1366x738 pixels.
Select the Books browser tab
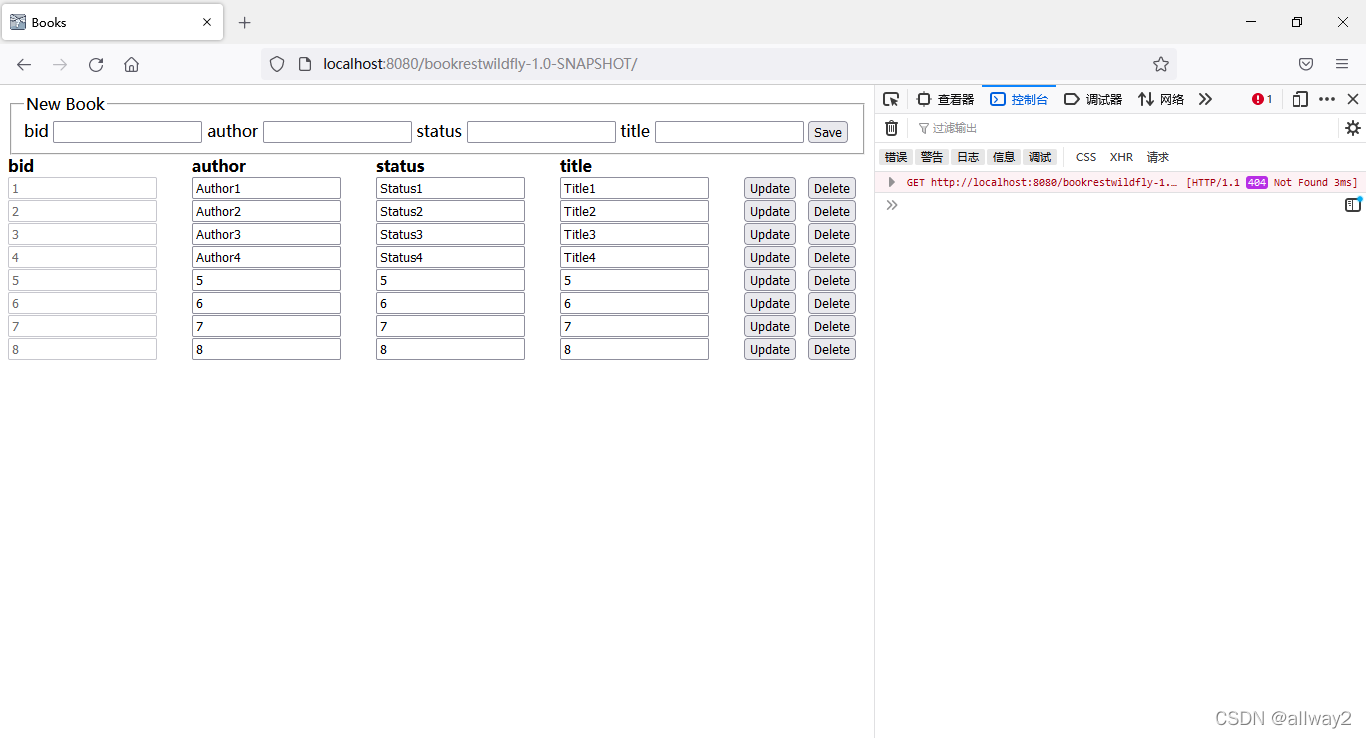click(111, 22)
